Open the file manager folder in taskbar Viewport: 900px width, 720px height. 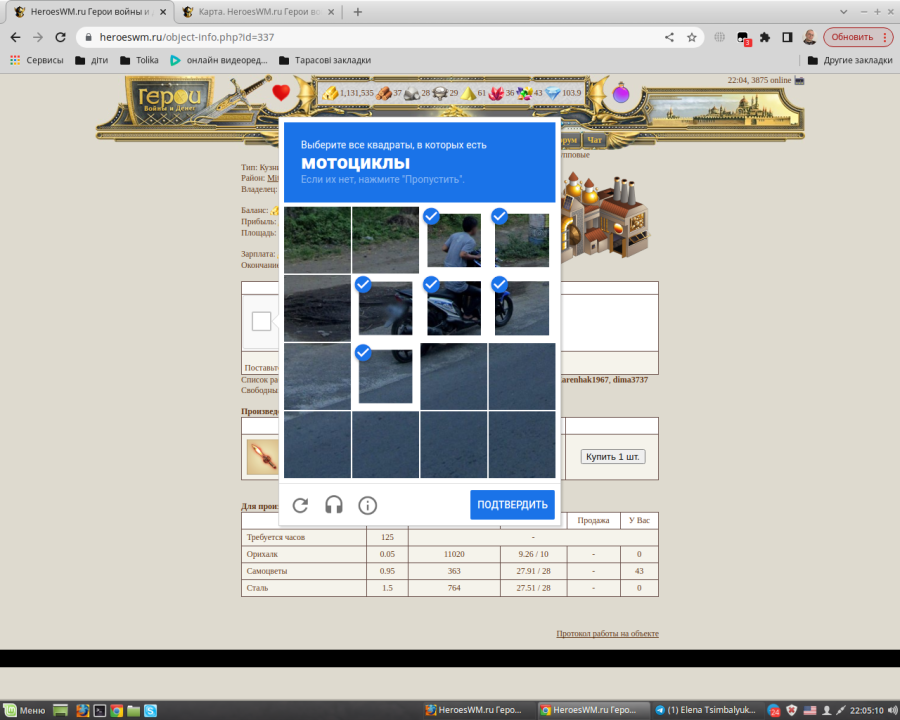tap(134, 711)
